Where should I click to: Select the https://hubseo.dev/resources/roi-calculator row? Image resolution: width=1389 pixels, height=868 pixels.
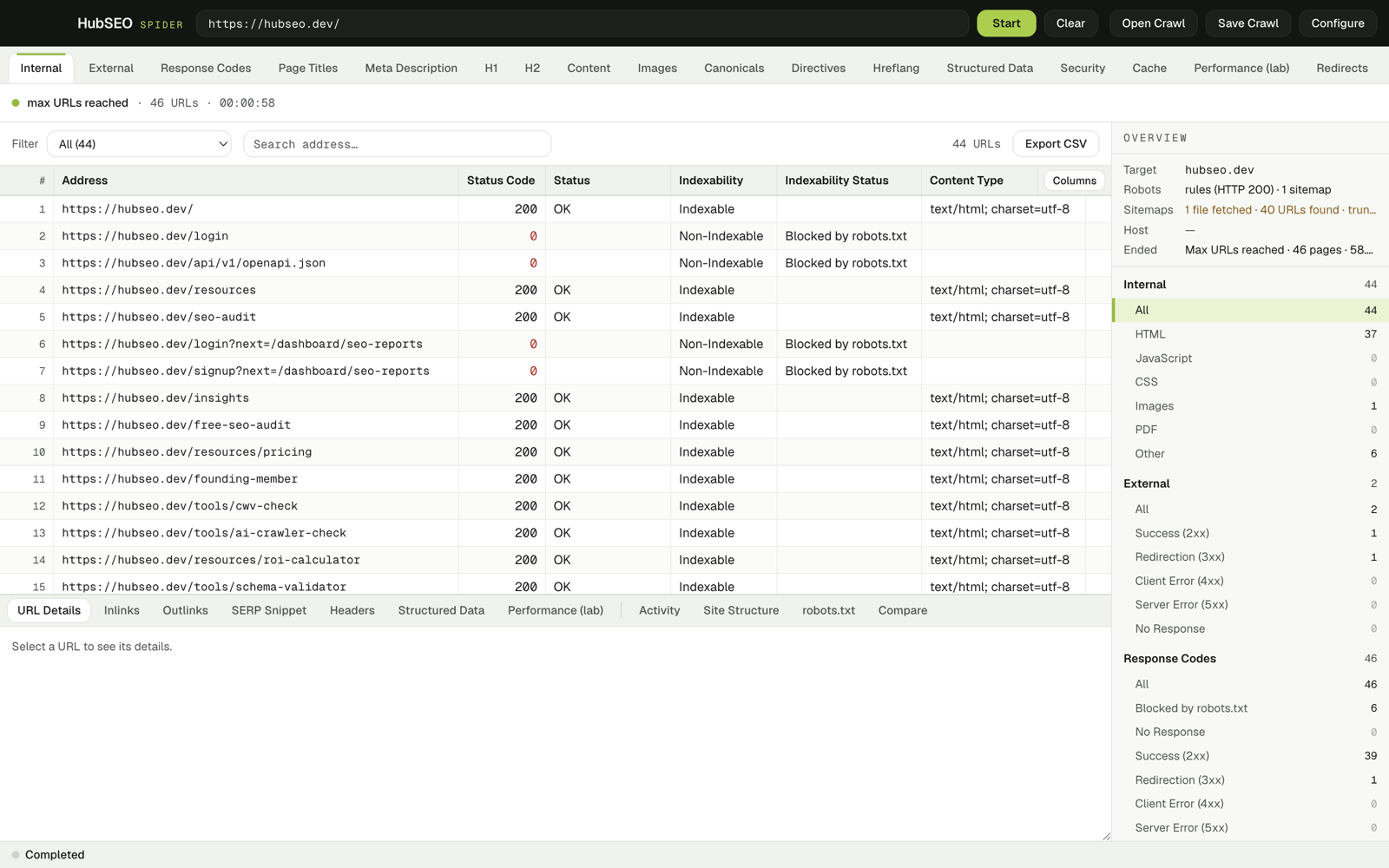click(556, 560)
